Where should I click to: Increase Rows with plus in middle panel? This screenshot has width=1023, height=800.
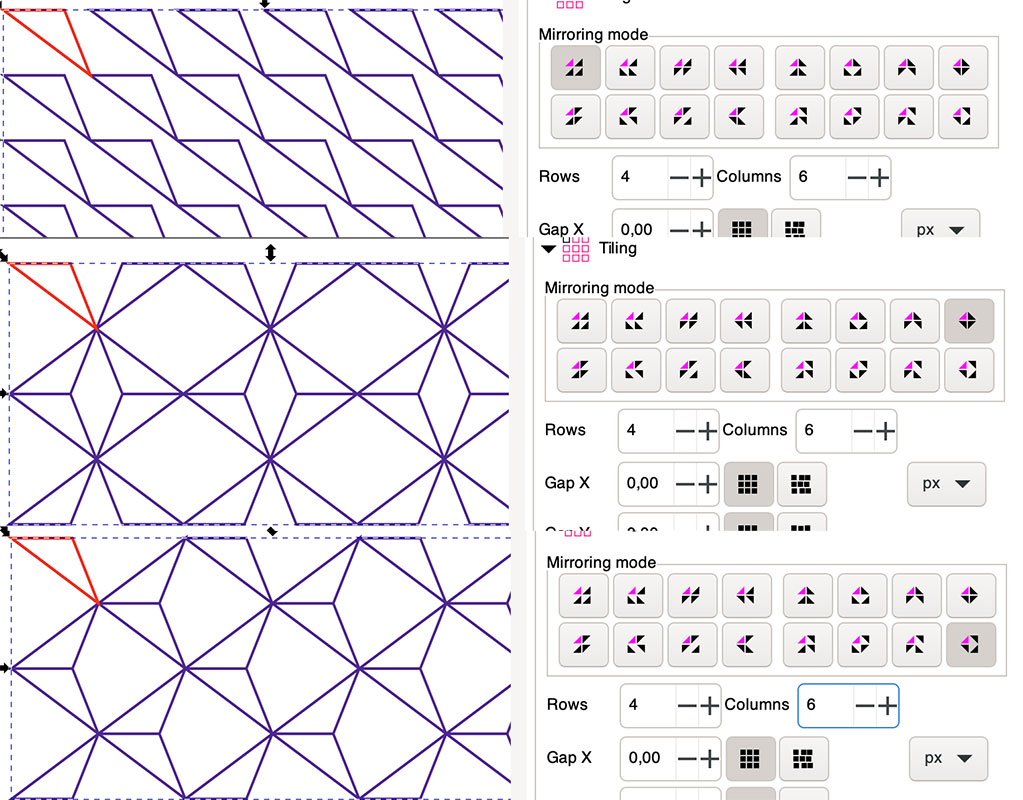point(707,431)
